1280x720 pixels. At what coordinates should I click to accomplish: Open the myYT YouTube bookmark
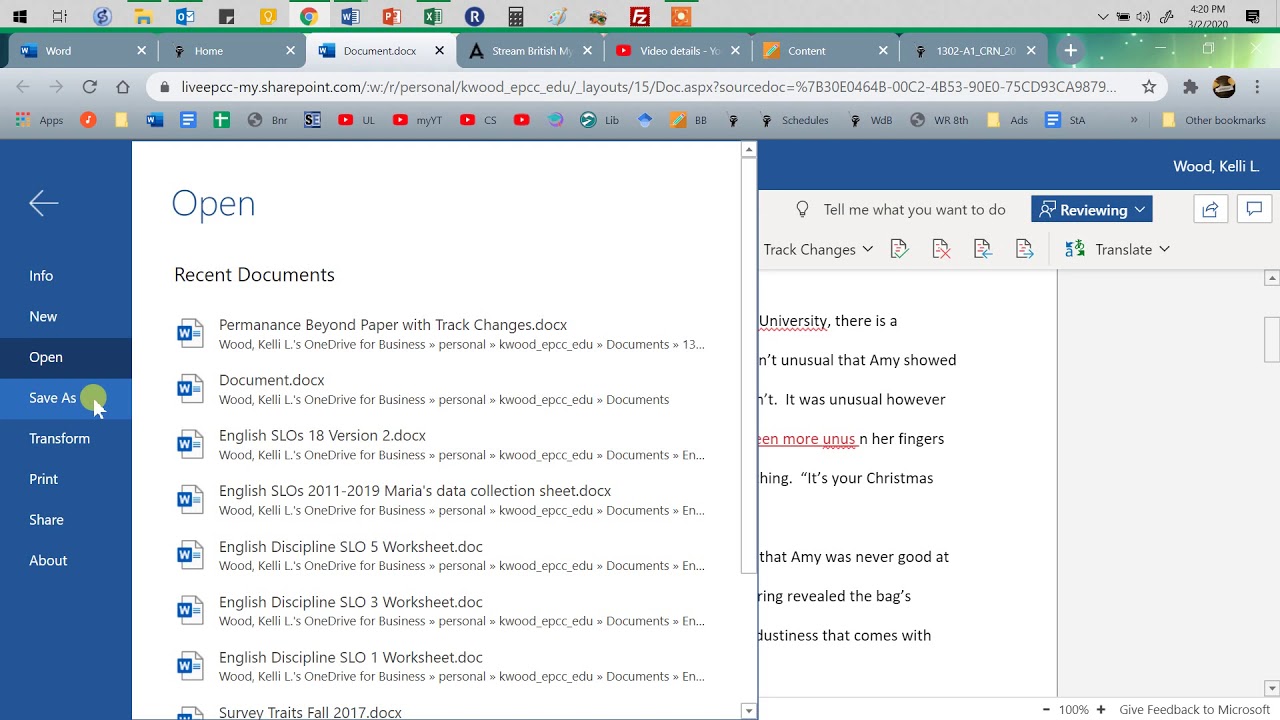pyautogui.click(x=417, y=120)
